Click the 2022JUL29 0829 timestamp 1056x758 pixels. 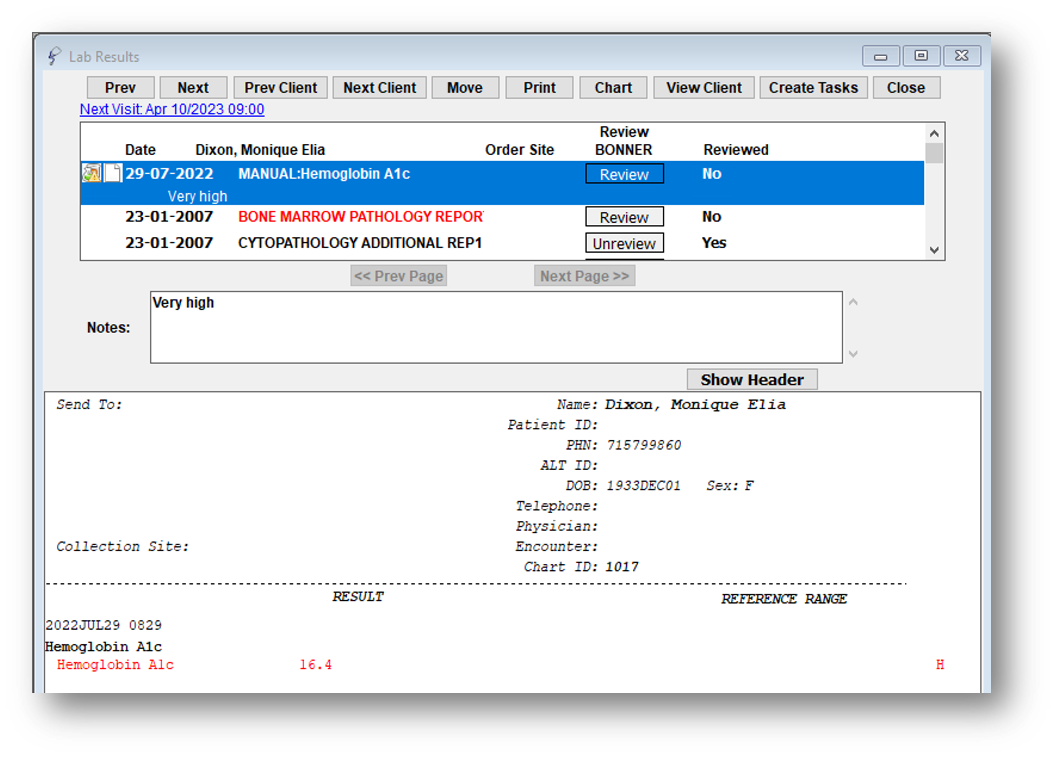[104, 625]
